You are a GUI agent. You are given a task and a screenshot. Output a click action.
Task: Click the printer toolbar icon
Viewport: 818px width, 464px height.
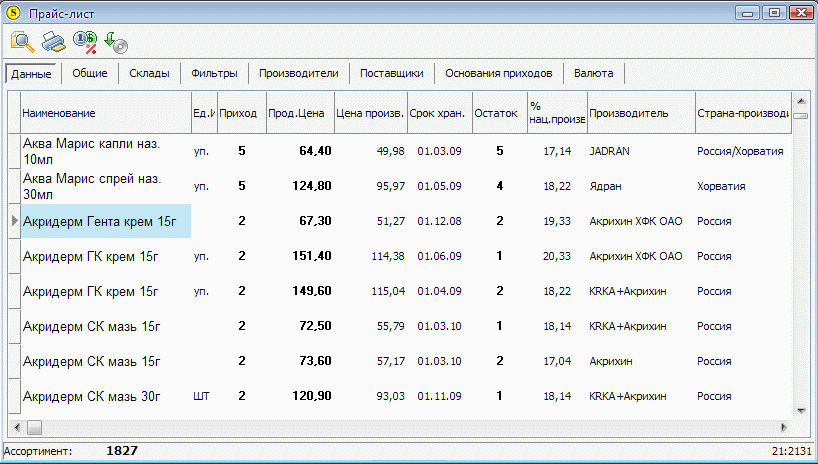click(x=54, y=42)
